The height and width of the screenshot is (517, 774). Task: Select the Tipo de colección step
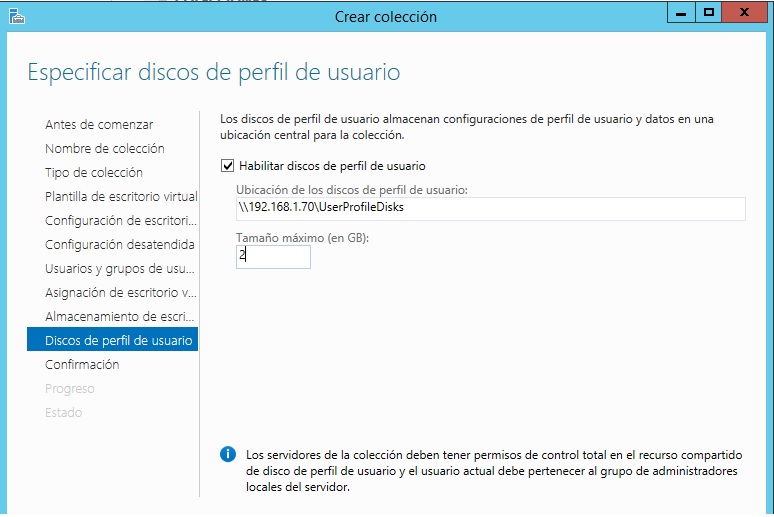[94, 173]
